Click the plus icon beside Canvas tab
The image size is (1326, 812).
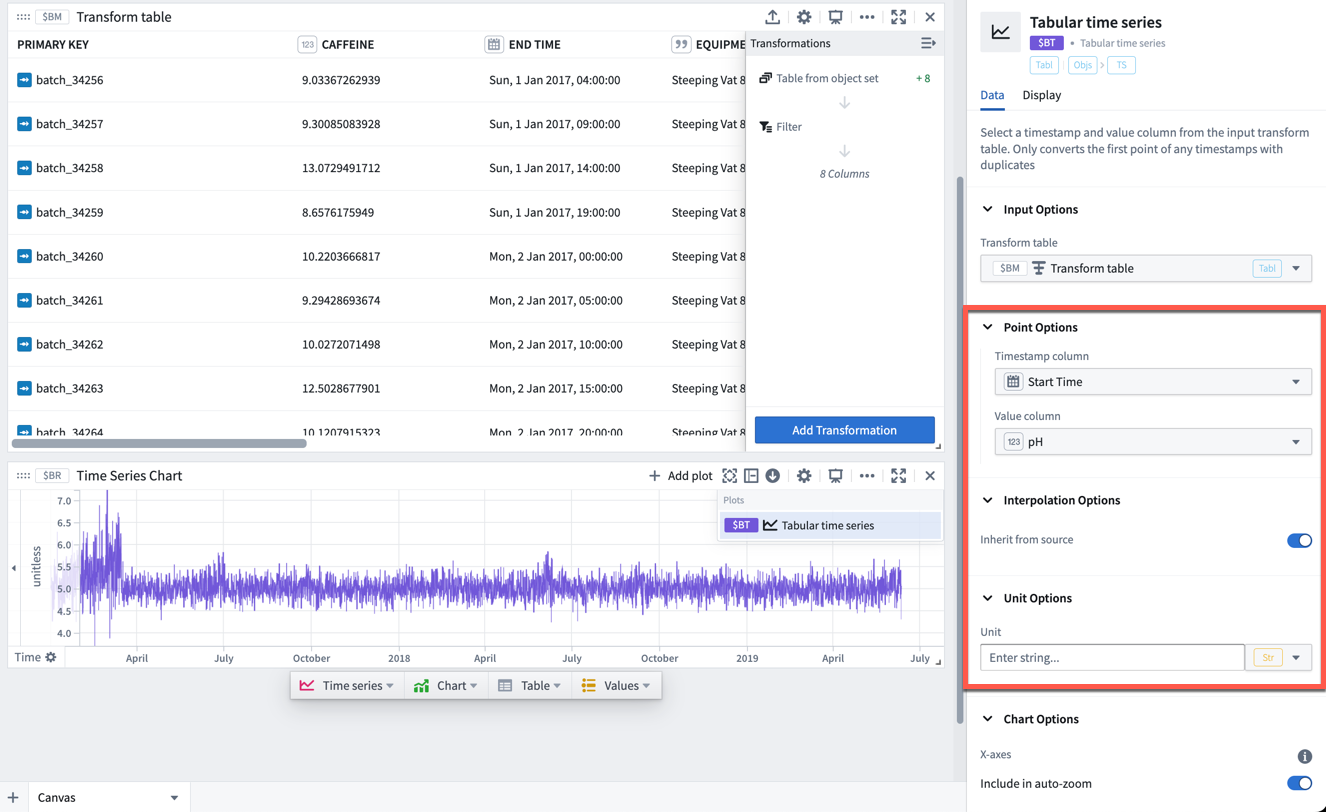[x=13, y=797]
